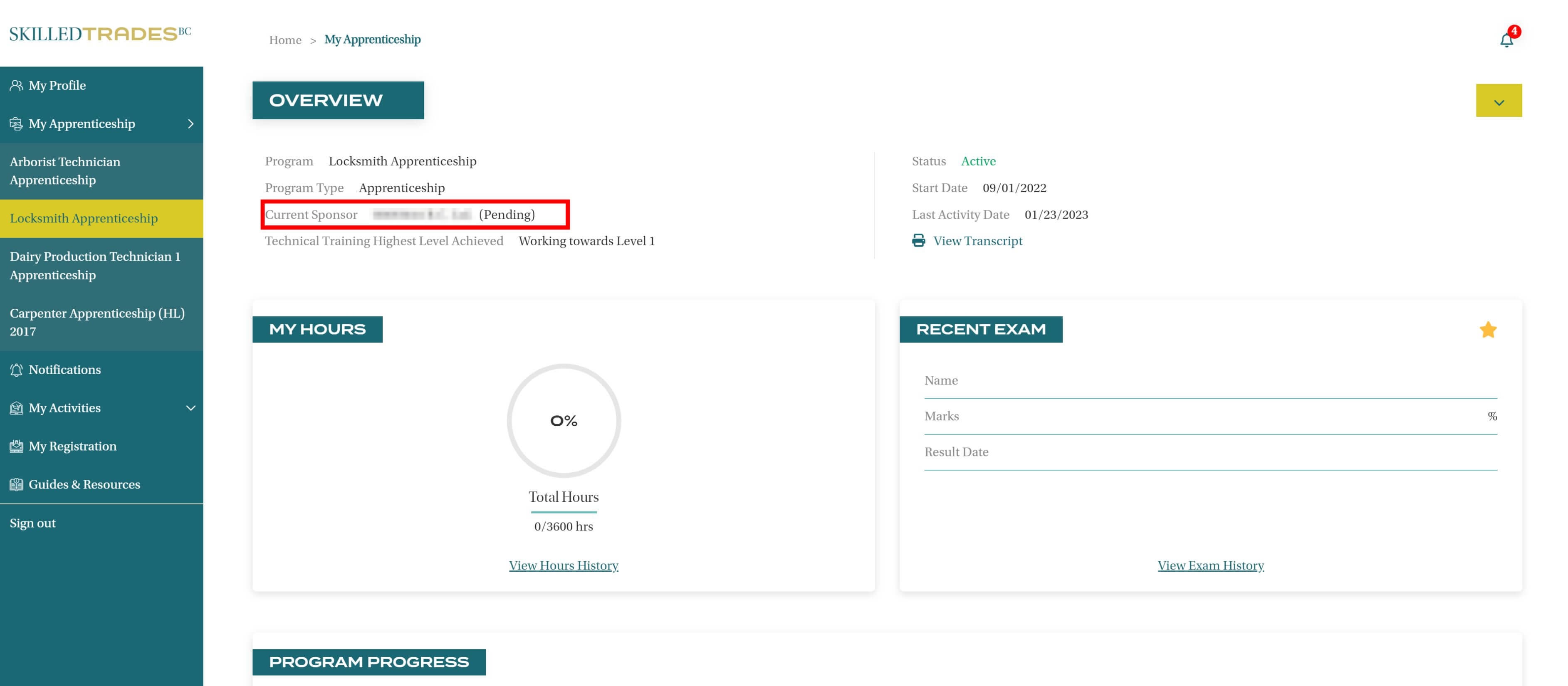Image resolution: width=1568 pixels, height=686 pixels.
Task: Click the Guides & Resources book icon
Action: tap(17, 484)
